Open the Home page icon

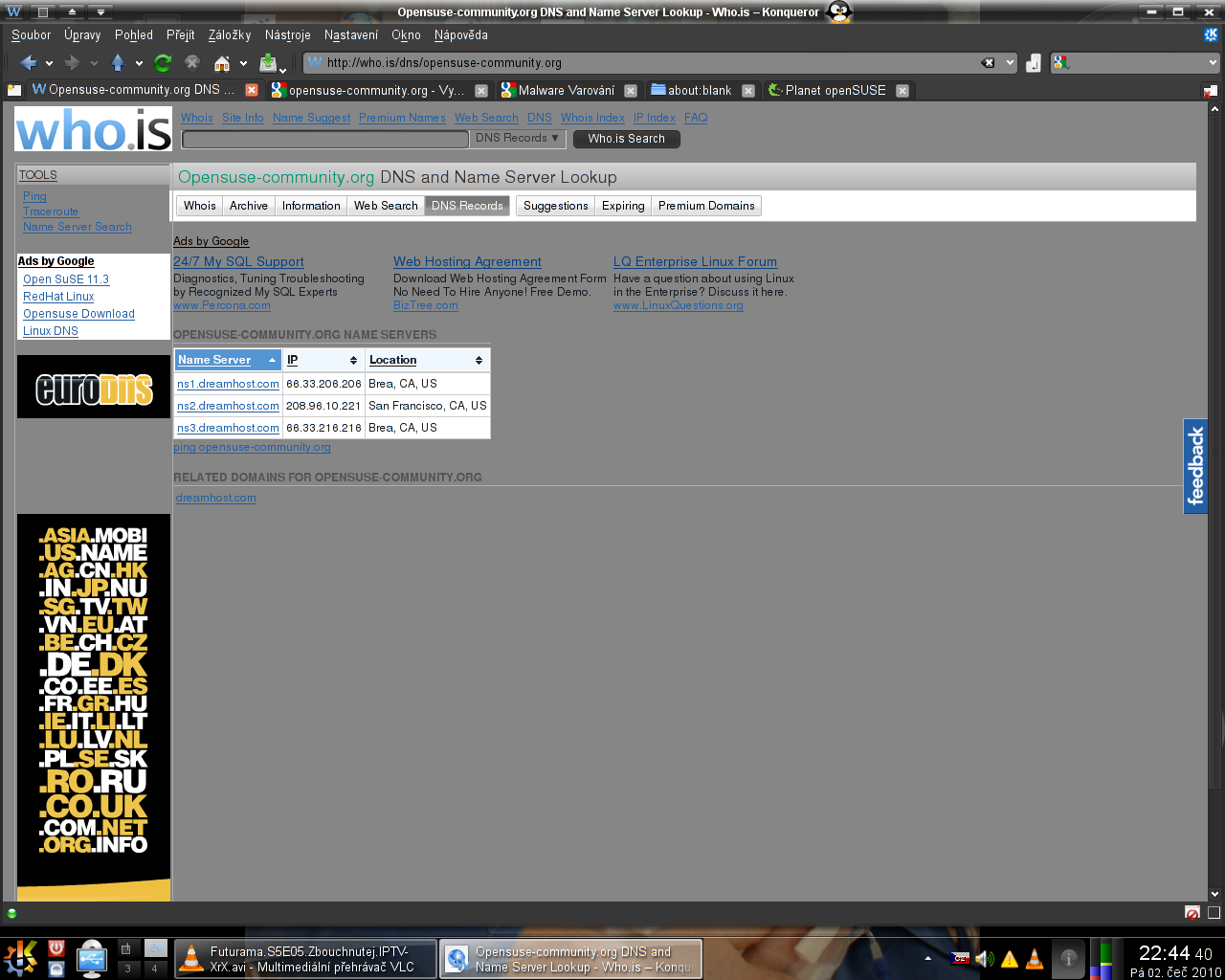click(222, 63)
